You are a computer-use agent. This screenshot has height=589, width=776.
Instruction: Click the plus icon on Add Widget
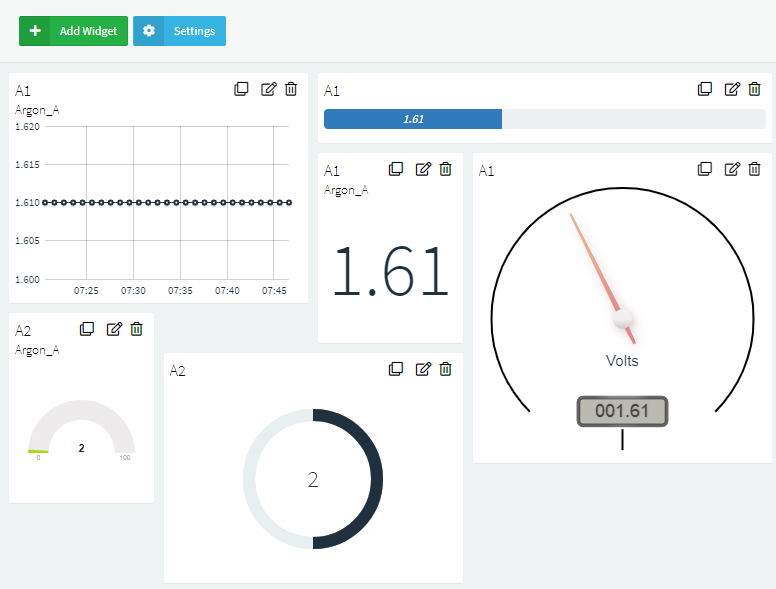(35, 31)
